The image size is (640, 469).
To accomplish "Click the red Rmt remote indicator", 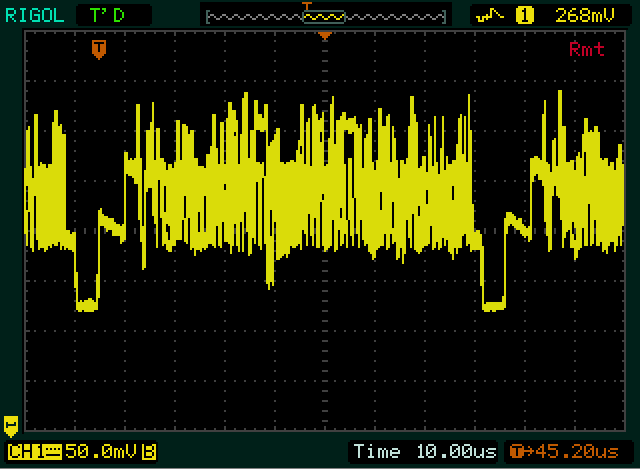I will coord(586,49).
